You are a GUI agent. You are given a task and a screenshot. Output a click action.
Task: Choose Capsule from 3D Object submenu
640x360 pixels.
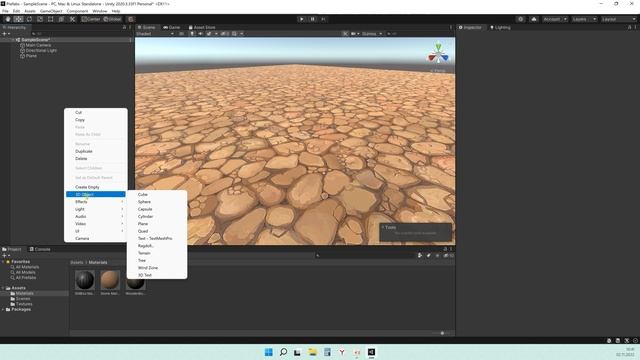pyautogui.click(x=157, y=209)
